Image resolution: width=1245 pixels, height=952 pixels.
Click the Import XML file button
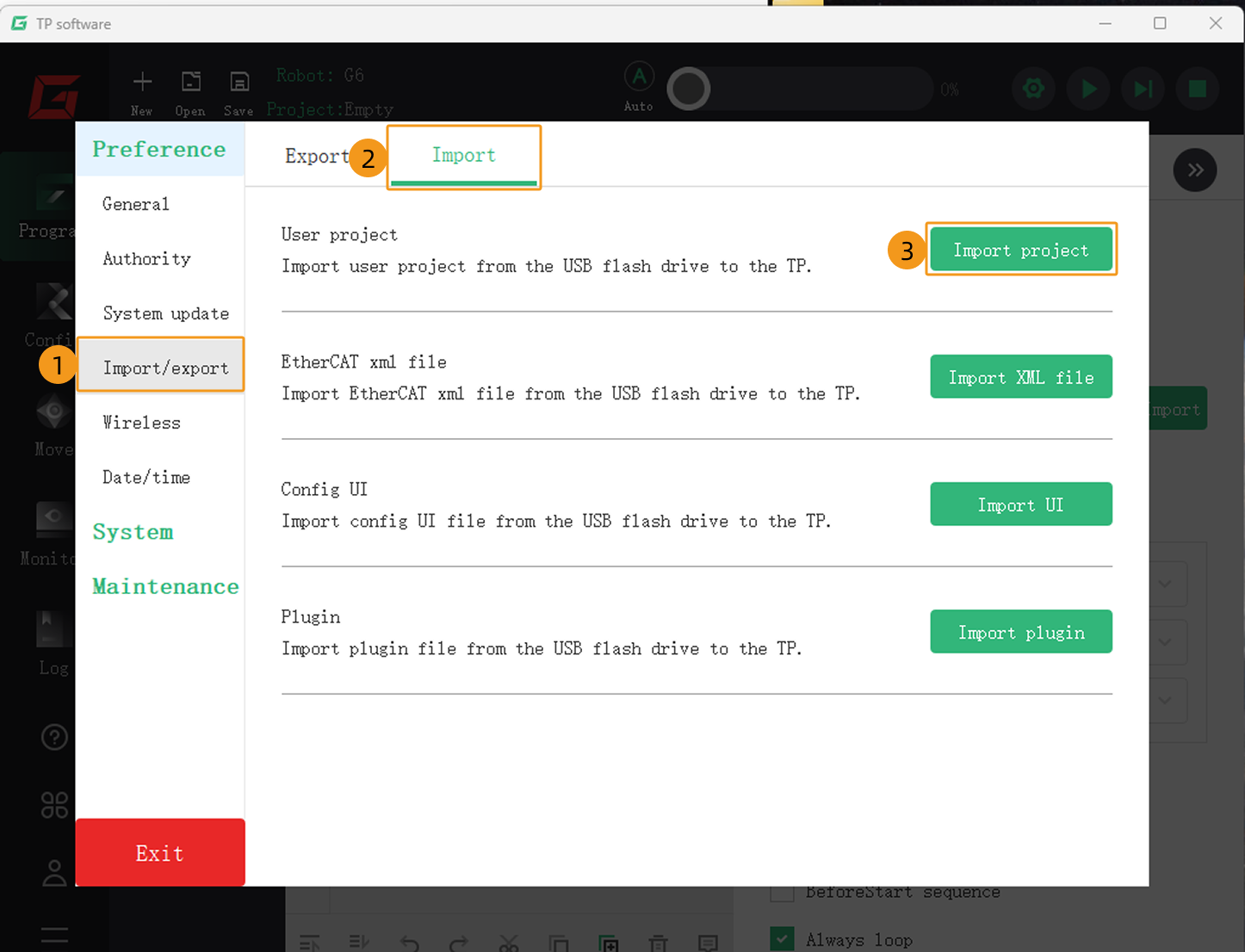(1021, 377)
